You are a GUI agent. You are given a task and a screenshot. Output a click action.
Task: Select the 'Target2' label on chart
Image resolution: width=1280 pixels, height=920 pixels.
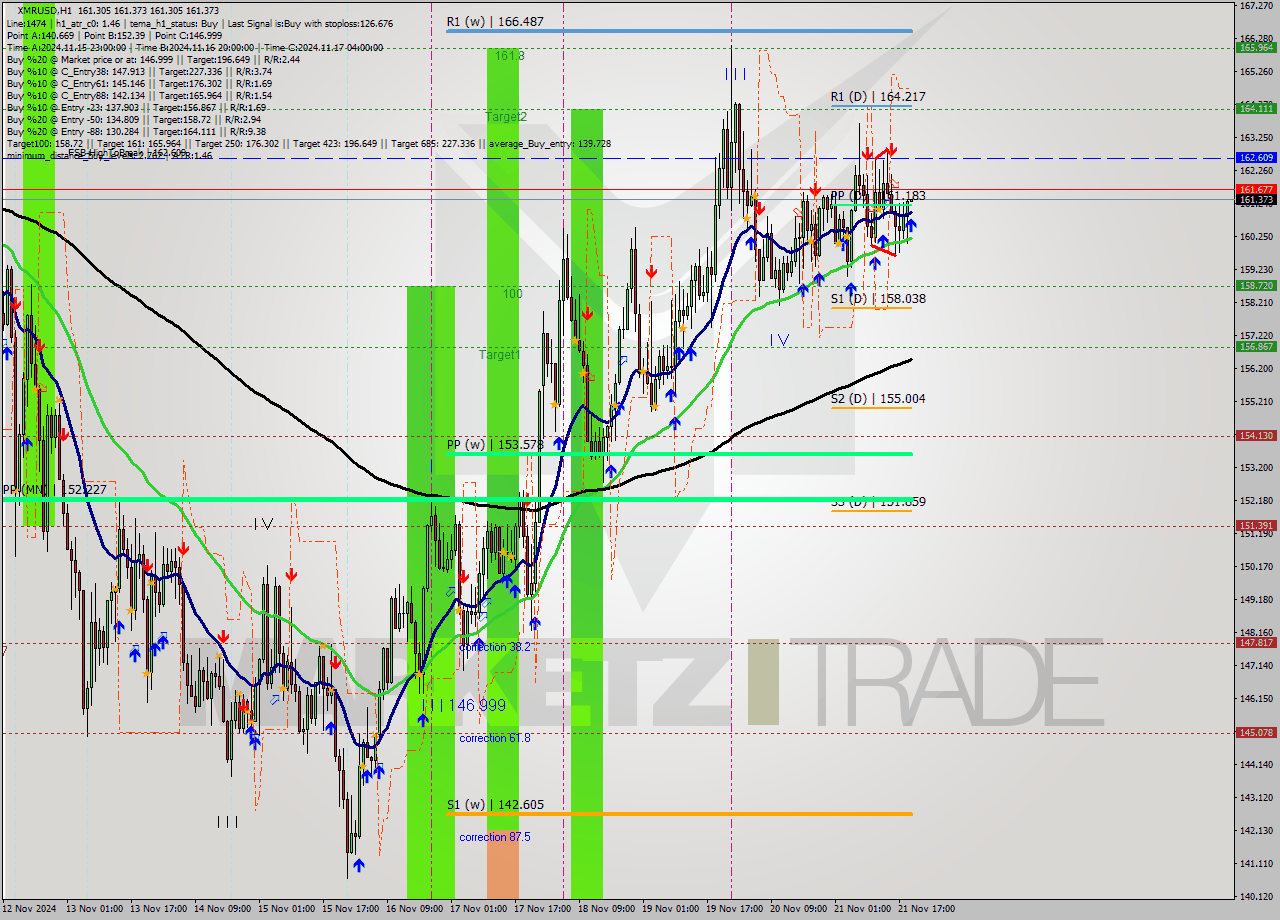coord(506,117)
